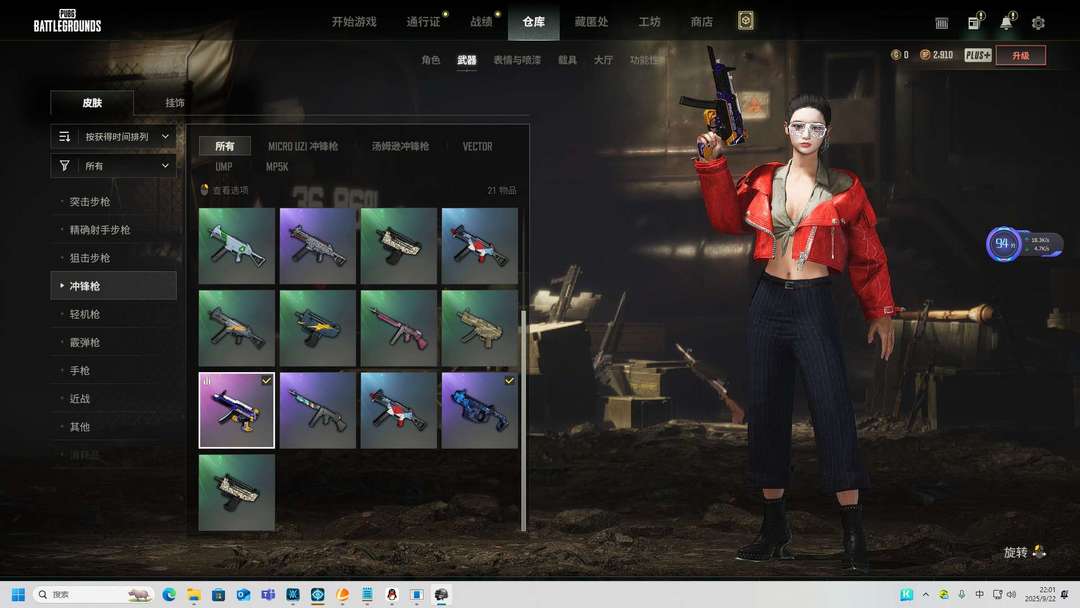Click the skin list vertical scrollbar
Viewport: 1080px width, 608px height.
pyautogui.click(x=523, y=420)
